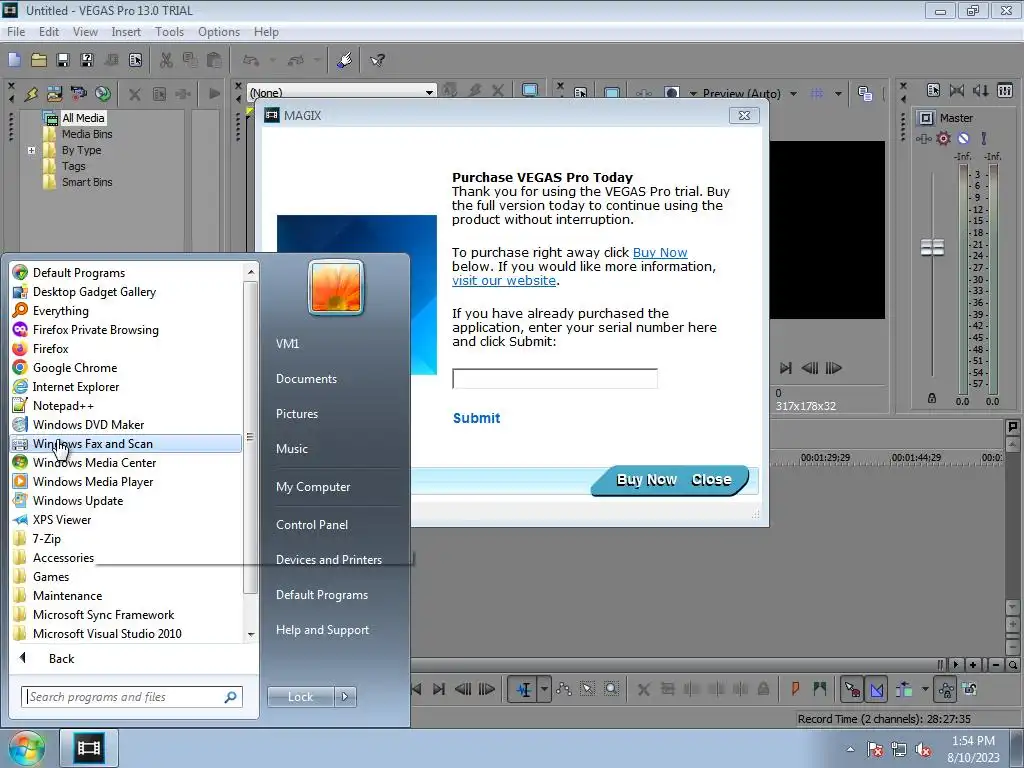Image resolution: width=1024 pixels, height=768 pixels.
Task: Open the File menu
Action: tap(16, 32)
